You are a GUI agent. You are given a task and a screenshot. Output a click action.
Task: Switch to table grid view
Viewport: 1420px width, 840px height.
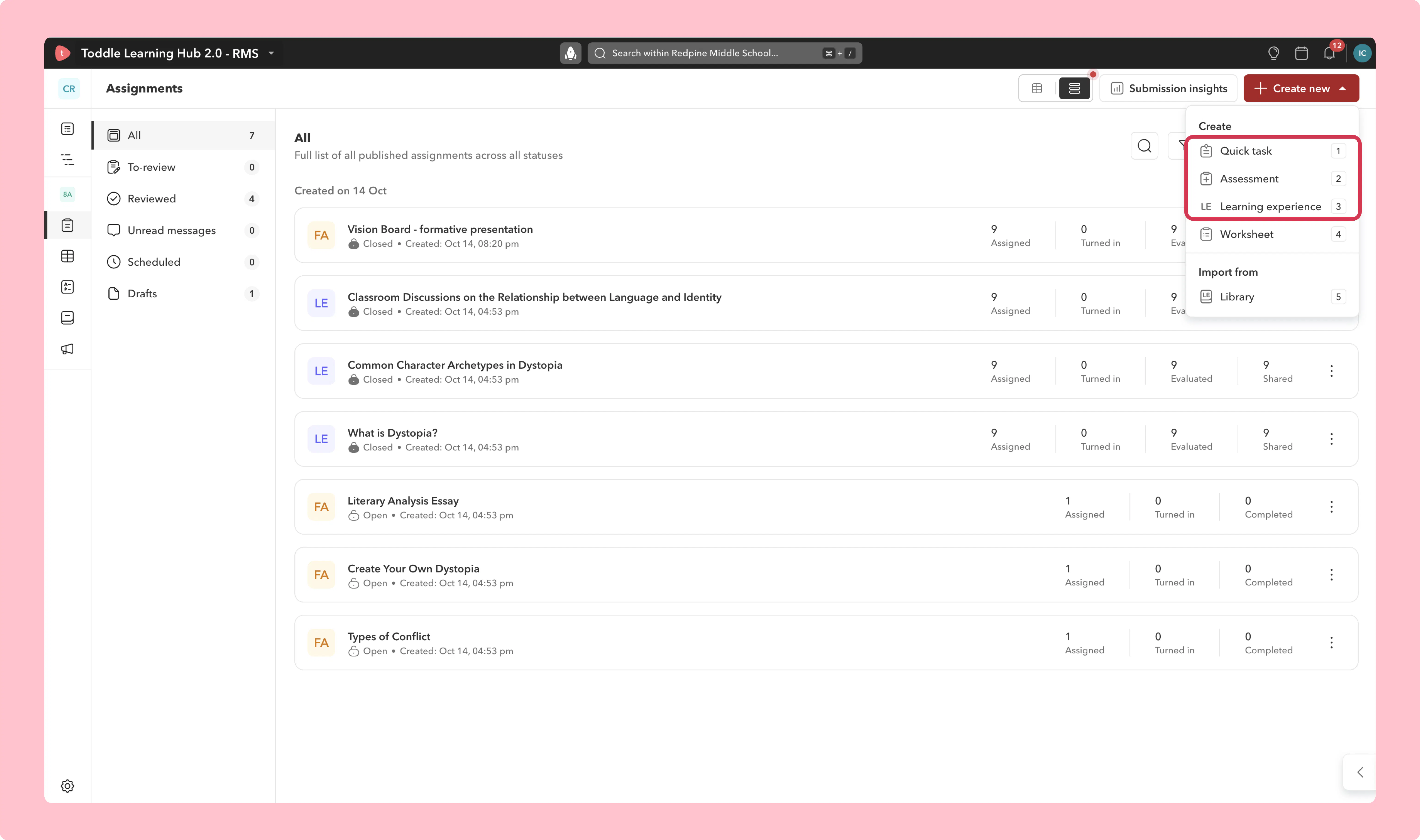(x=1037, y=88)
